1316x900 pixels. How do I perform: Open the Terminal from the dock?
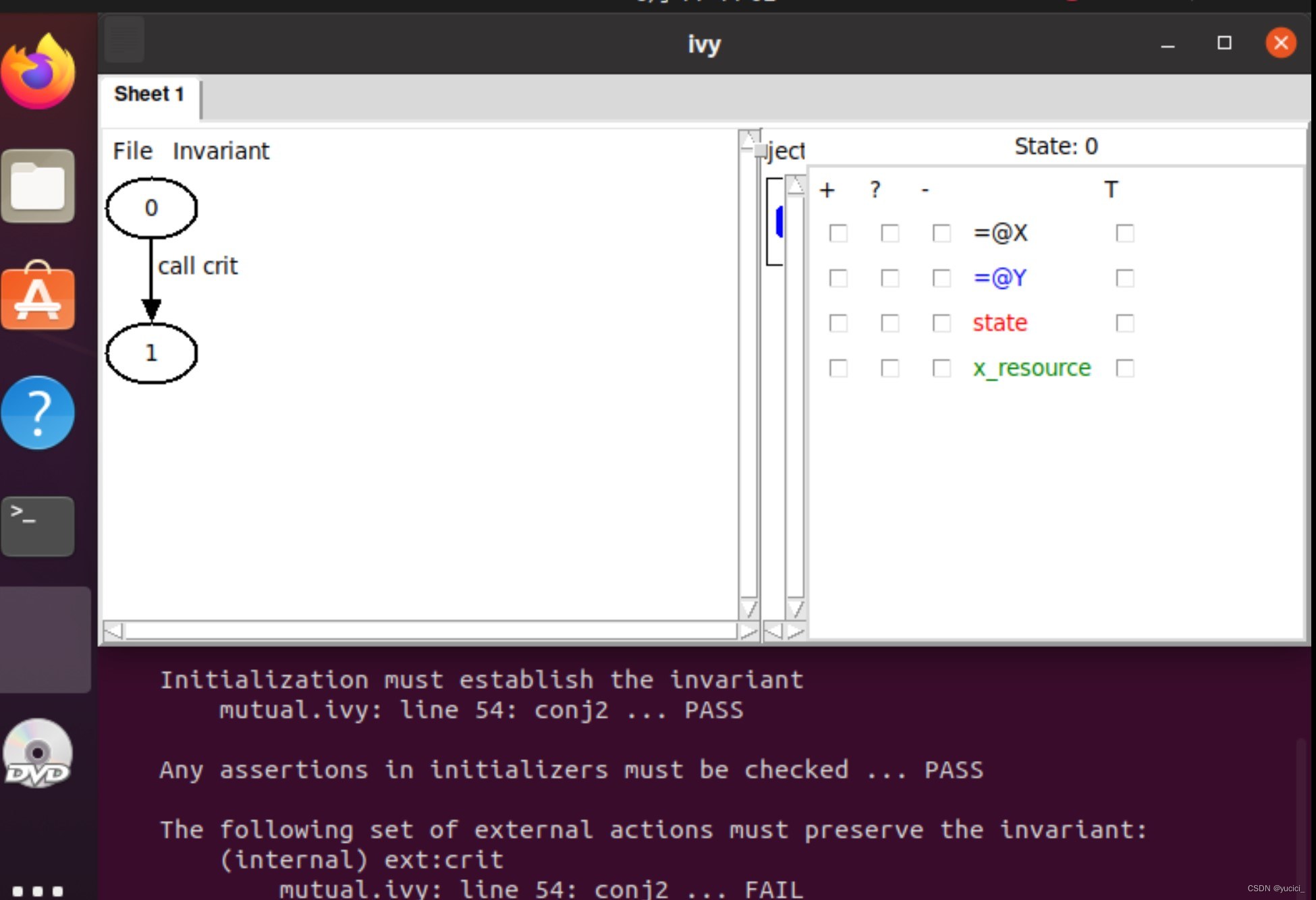coord(38,526)
